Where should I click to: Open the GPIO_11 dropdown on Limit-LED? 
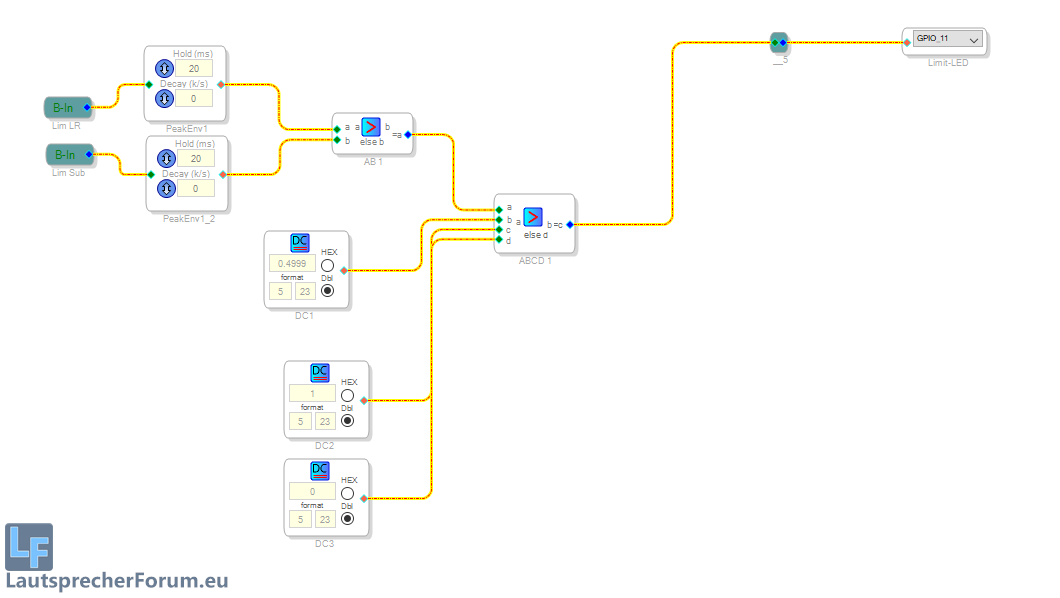coord(974,39)
